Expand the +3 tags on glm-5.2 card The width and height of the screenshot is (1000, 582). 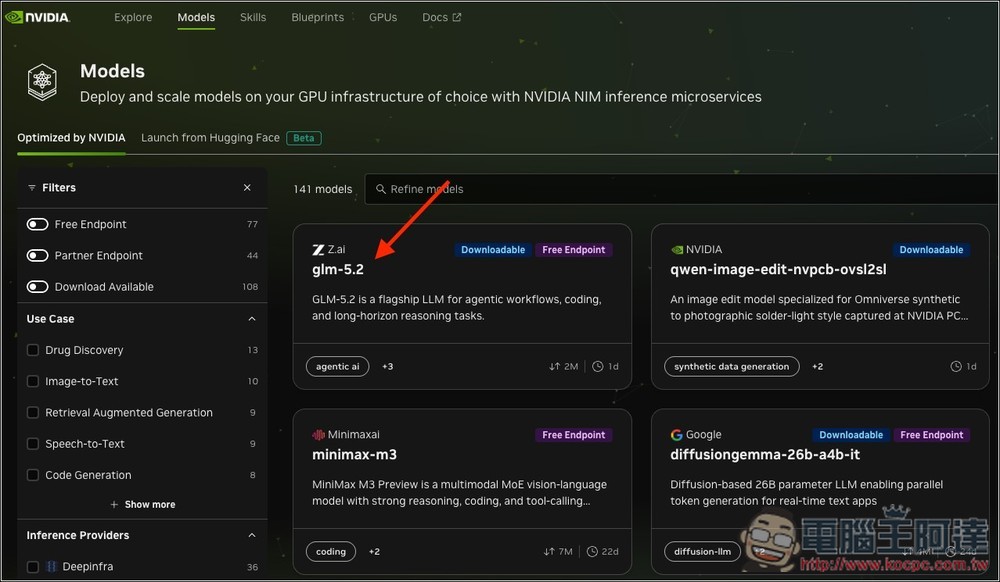(387, 367)
